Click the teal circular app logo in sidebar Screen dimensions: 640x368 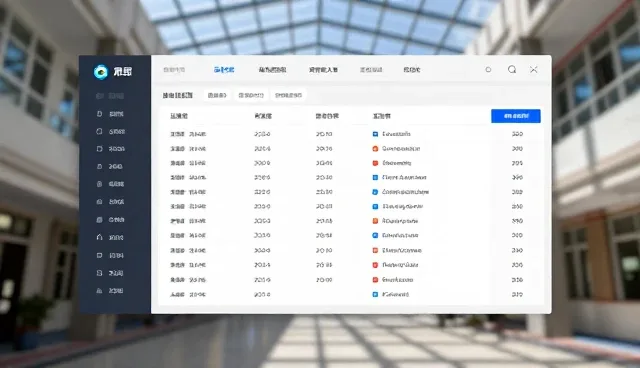tap(100, 72)
